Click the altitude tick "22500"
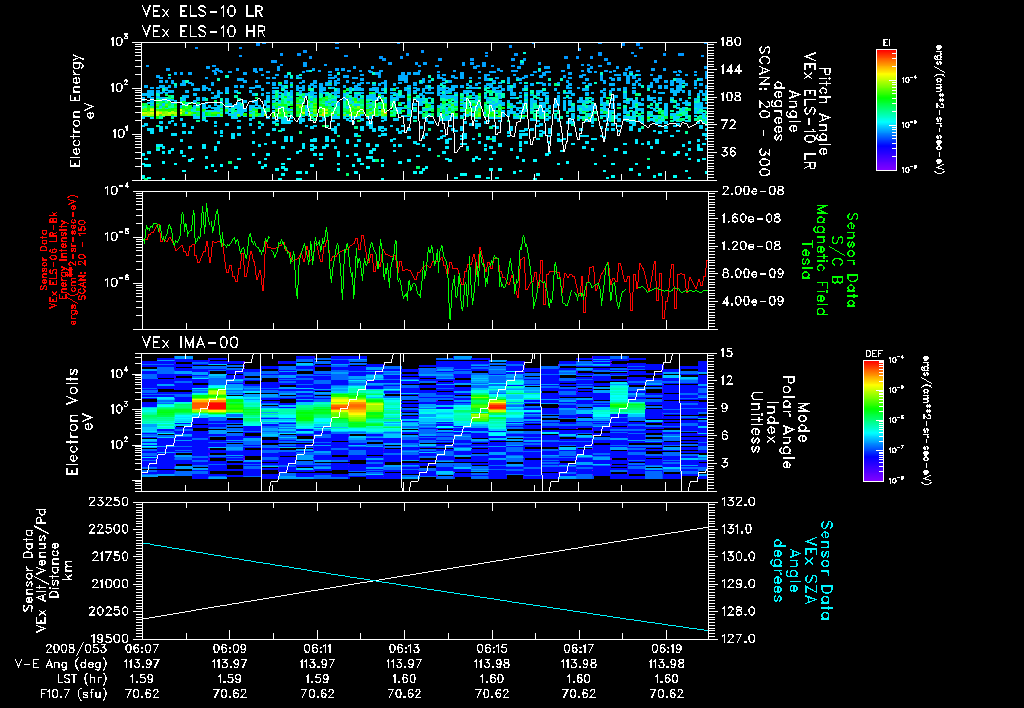Image resolution: width=1024 pixels, height=708 pixels. 110,529
